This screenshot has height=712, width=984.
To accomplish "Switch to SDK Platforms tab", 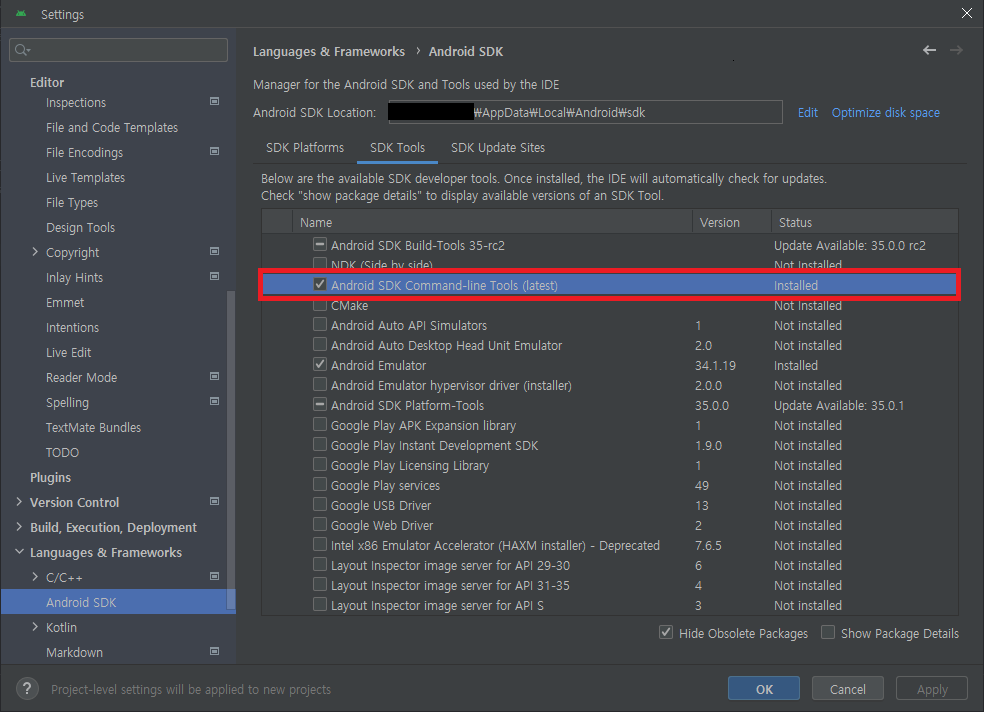I will (x=305, y=147).
